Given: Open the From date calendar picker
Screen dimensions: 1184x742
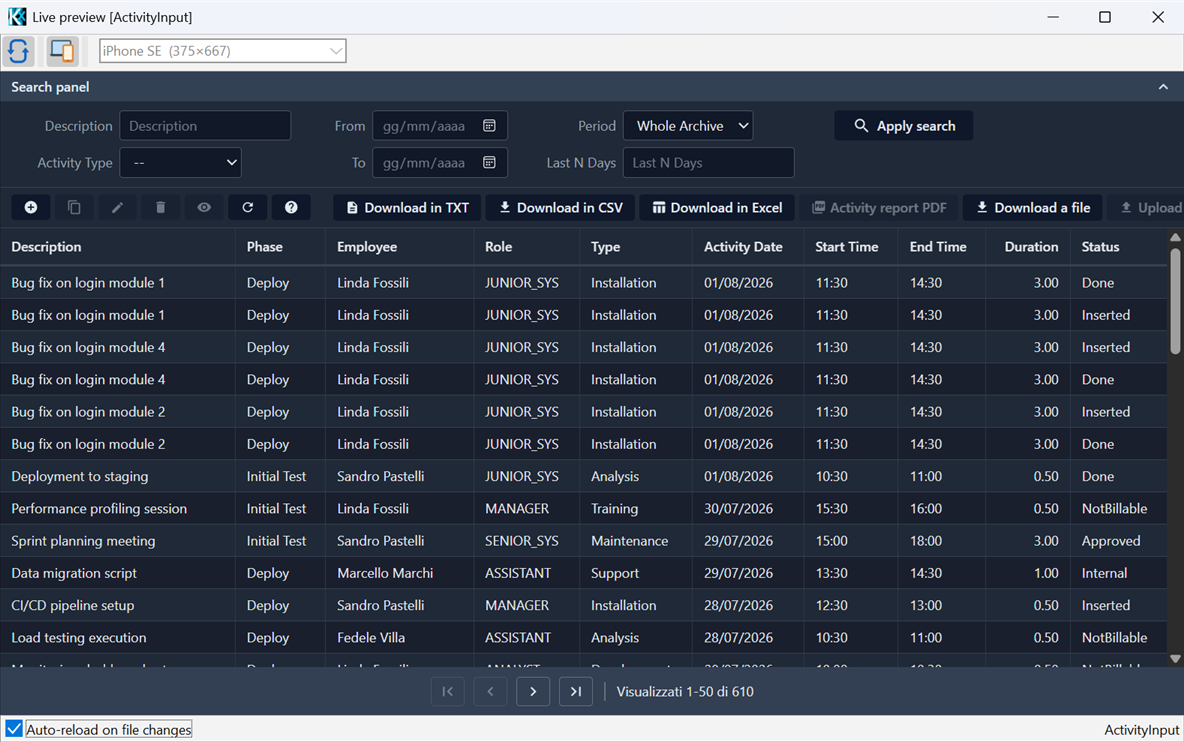Looking at the screenshot, I should pos(489,126).
